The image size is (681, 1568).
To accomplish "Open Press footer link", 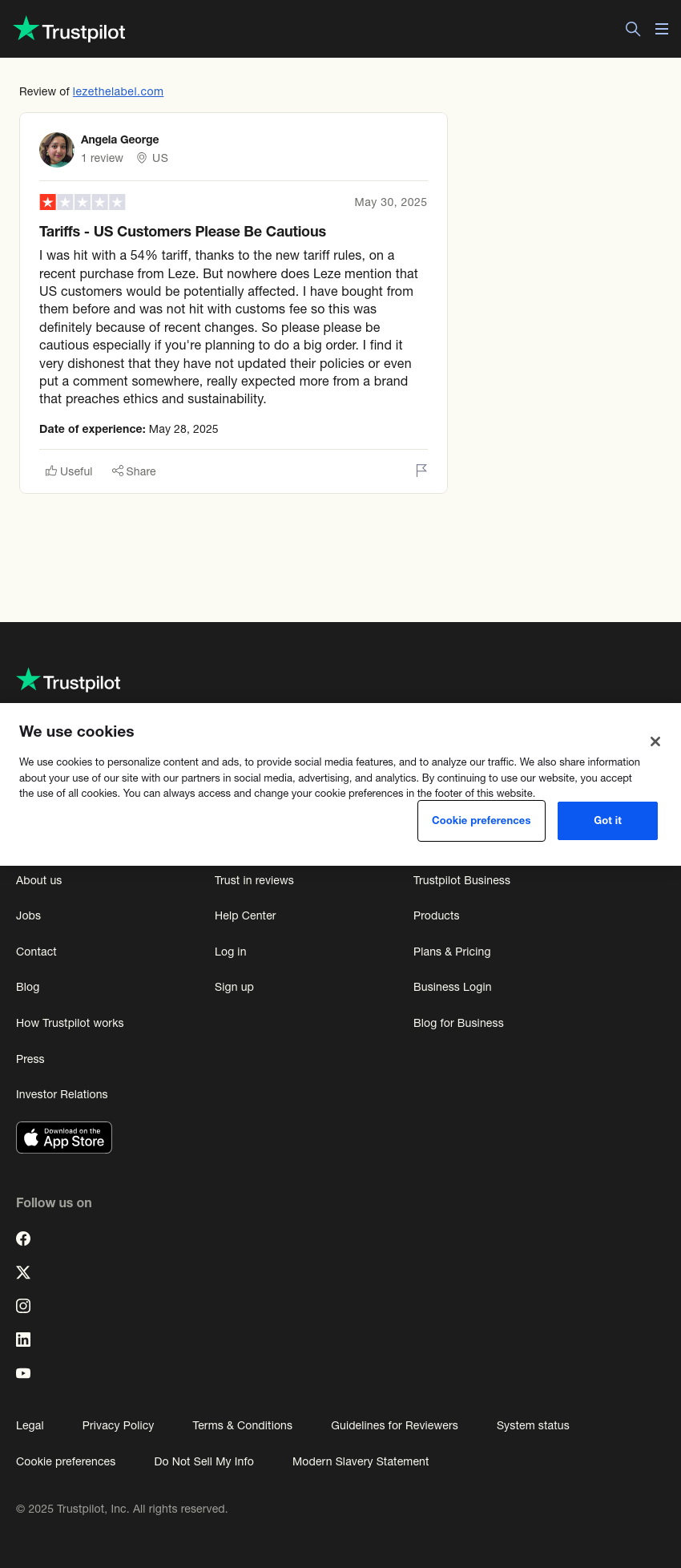I will click(30, 1059).
